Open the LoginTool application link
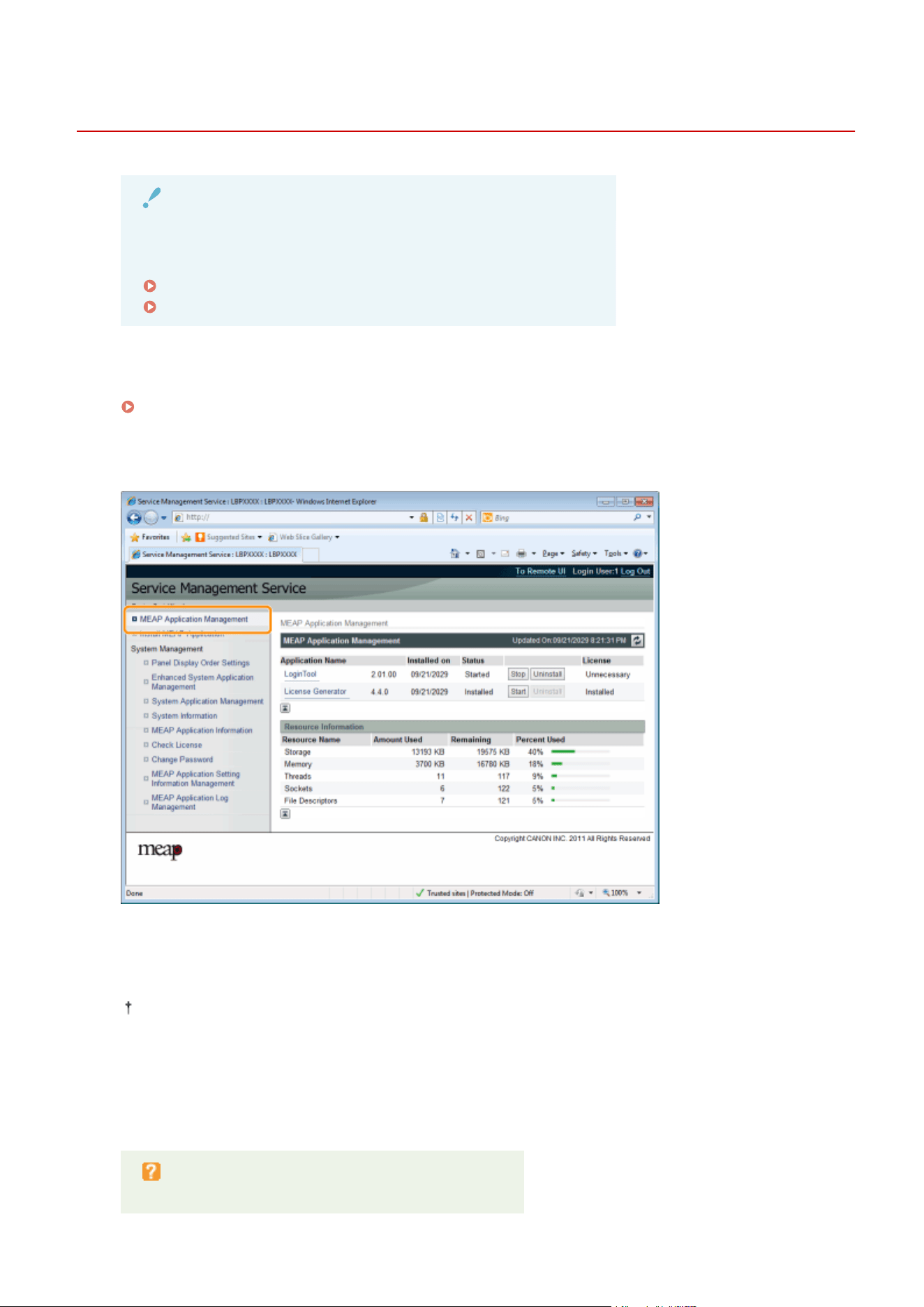The image size is (924, 1307). pos(300,674)
